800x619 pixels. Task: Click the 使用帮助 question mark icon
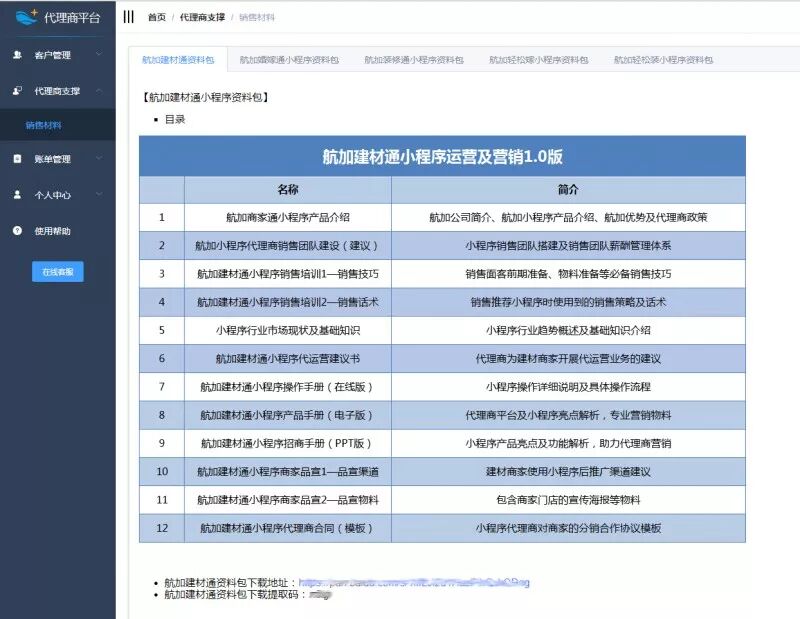coord(17,231)
